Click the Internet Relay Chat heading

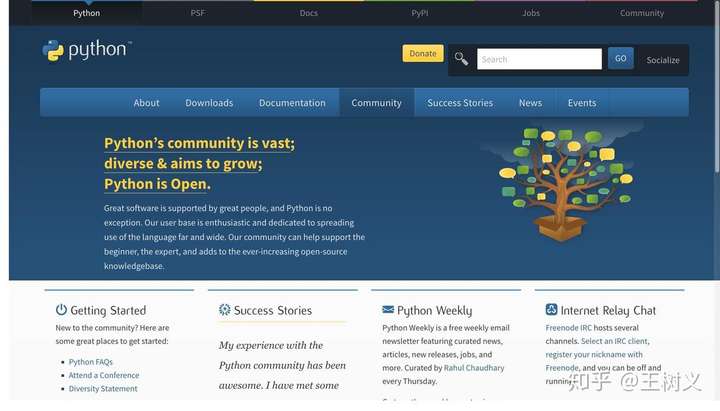click(x=608, y=310)
